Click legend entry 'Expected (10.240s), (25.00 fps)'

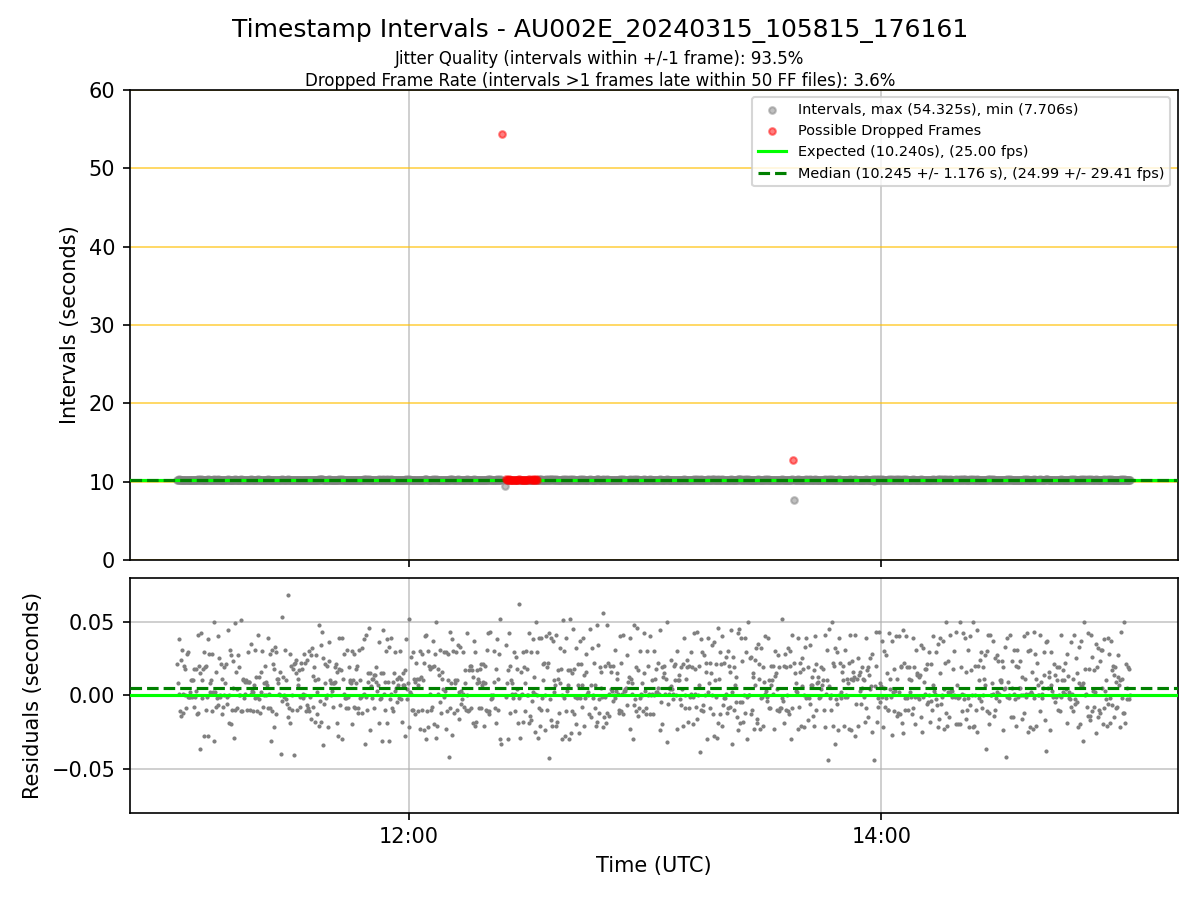pos(912,151)
